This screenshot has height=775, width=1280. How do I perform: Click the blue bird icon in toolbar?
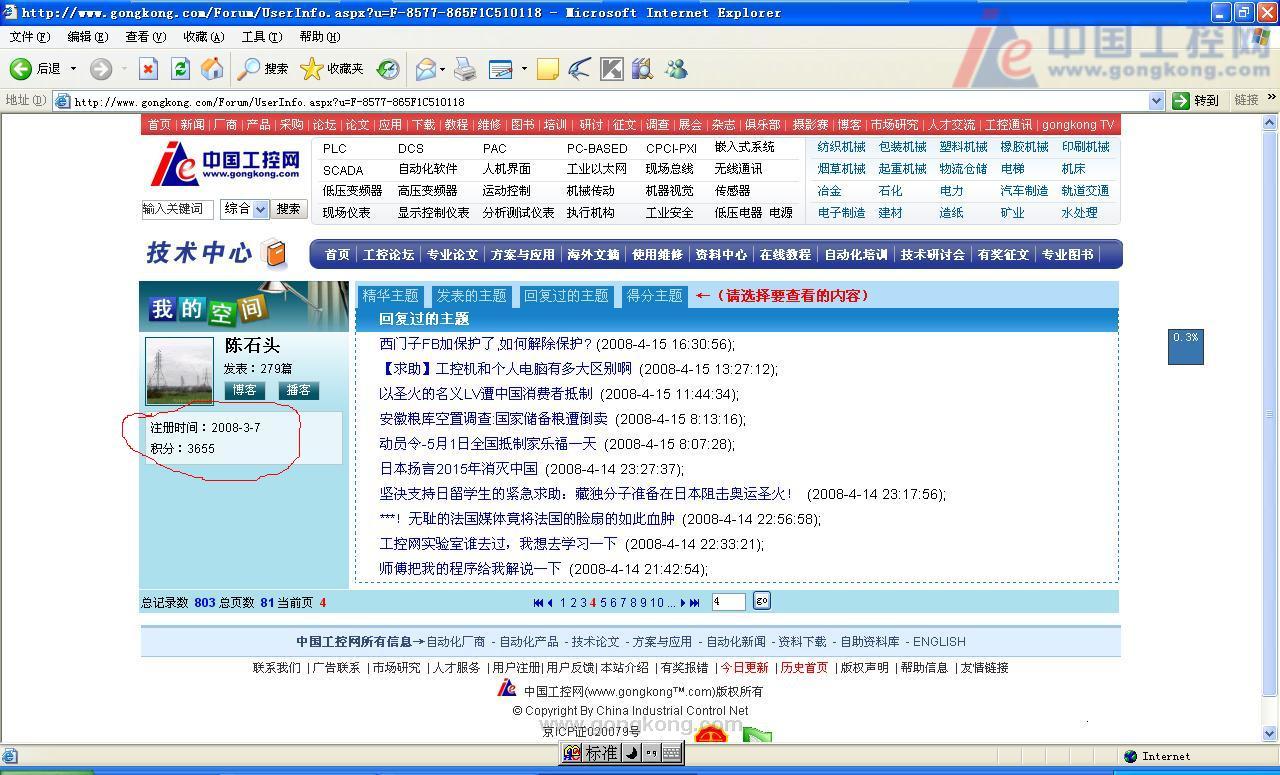579,69
